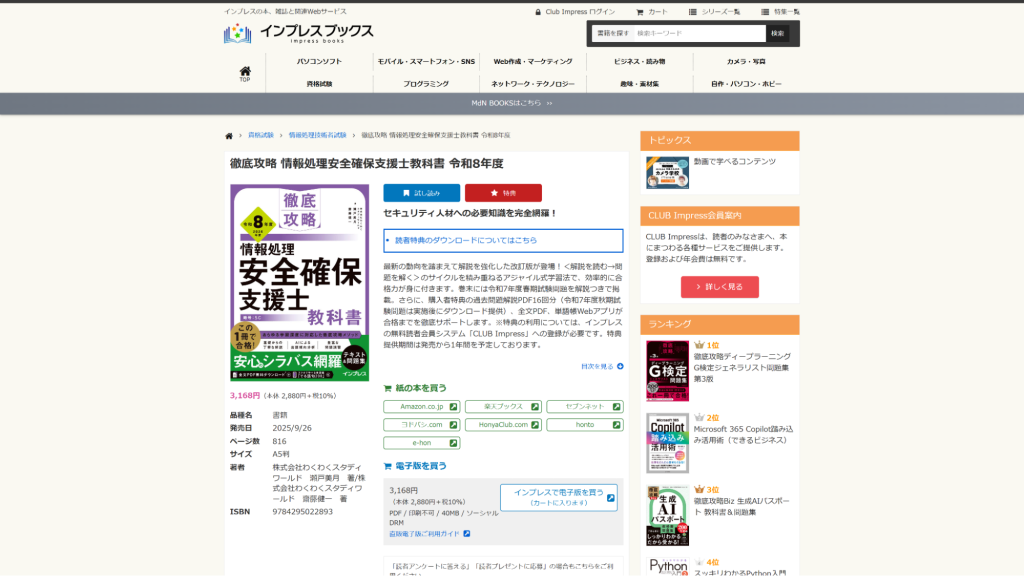Image resolution: width=1024 pixels, height=576 pixels.
Task: Open 徹底攻略ディープラーニングG検定 title link
Action: pos(742,368)
